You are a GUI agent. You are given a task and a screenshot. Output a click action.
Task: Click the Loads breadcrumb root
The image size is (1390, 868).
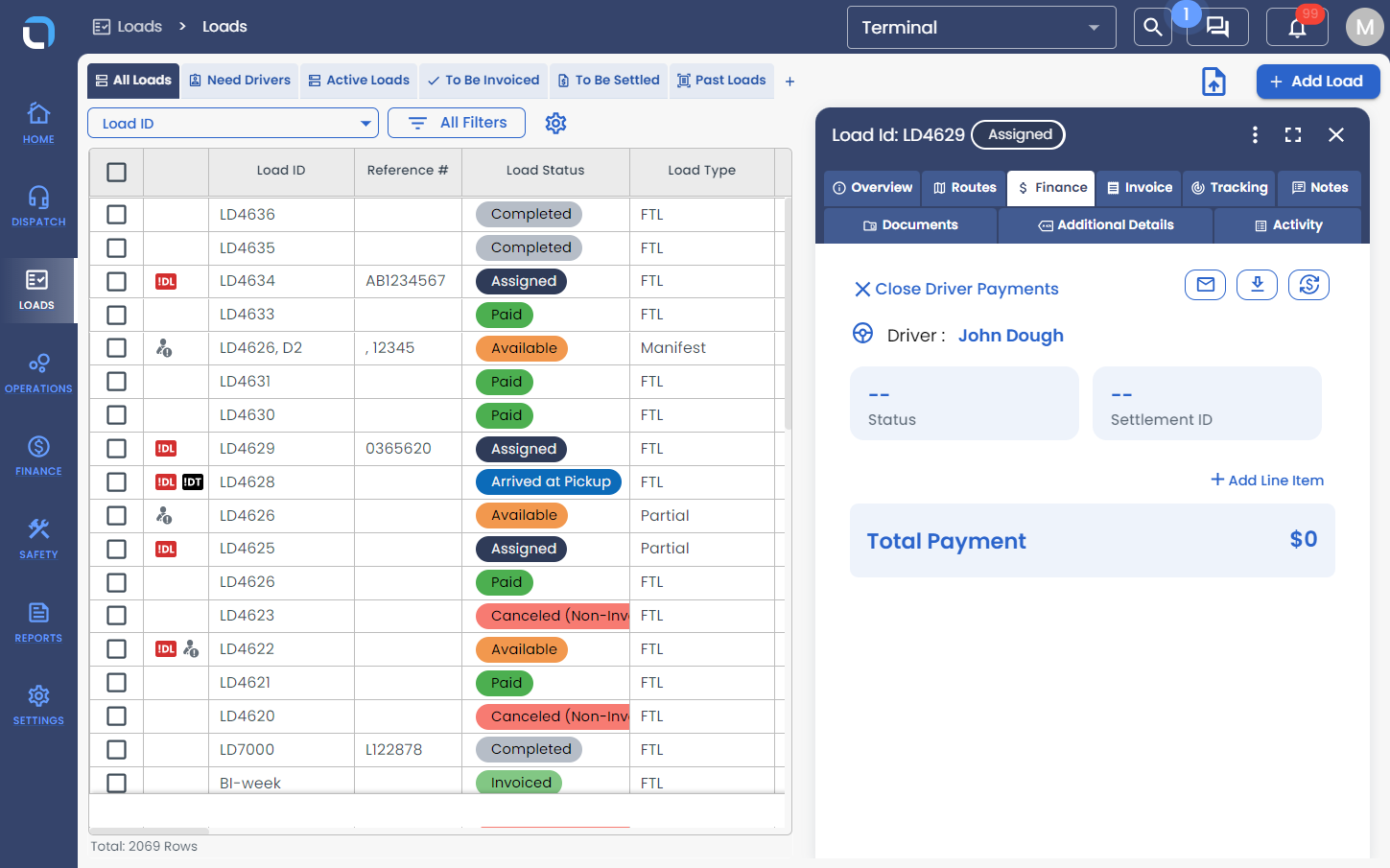128,27
